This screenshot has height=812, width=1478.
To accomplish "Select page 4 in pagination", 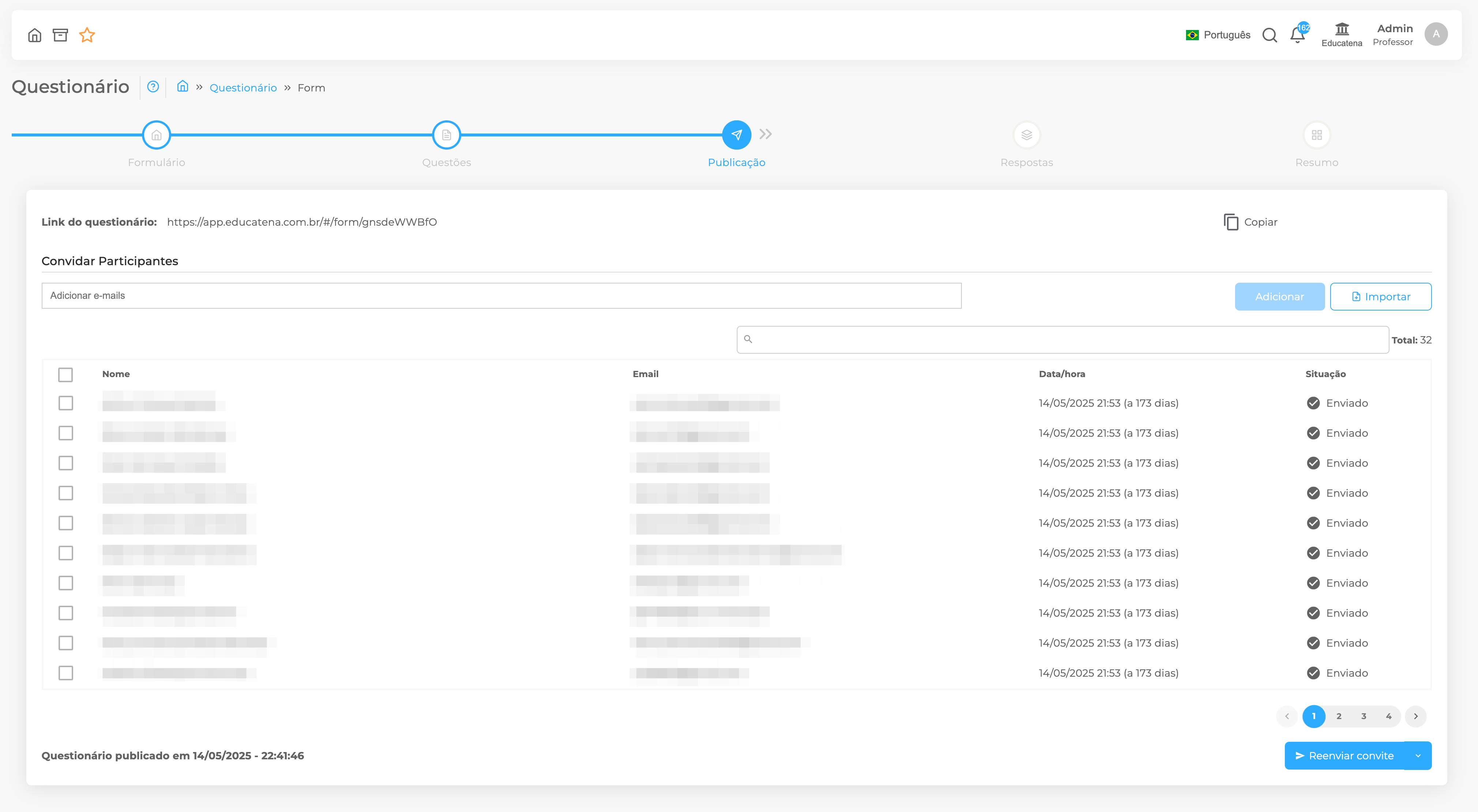I will 1388,716.
